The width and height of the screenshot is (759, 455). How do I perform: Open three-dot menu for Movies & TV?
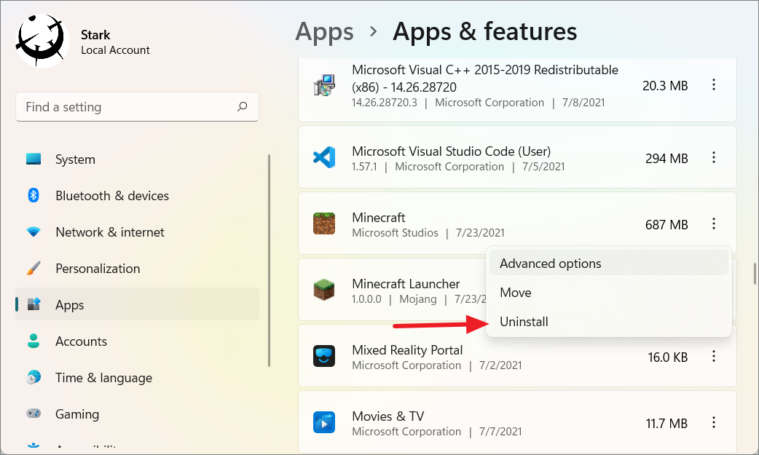(x=713, y=423)
